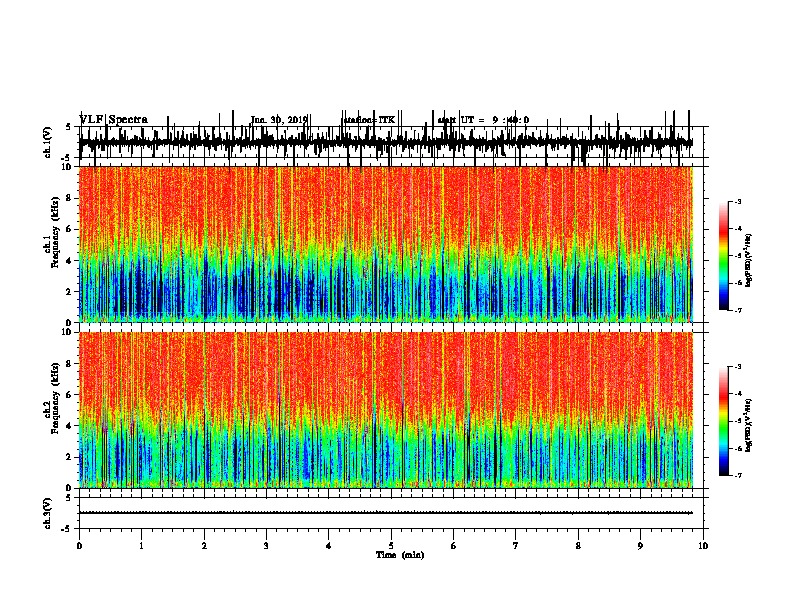This screenshot has width=792, height=612.
Task: Click the ch.1 spectrogram colorbar
Action: [723, 256]
